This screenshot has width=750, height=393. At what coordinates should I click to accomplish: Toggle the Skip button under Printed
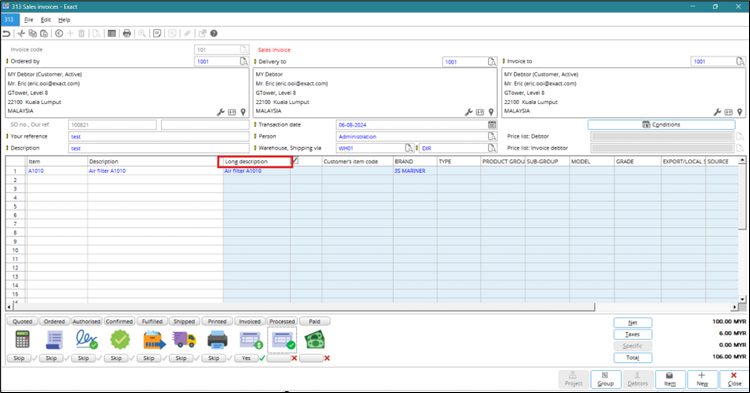point(214,358)
